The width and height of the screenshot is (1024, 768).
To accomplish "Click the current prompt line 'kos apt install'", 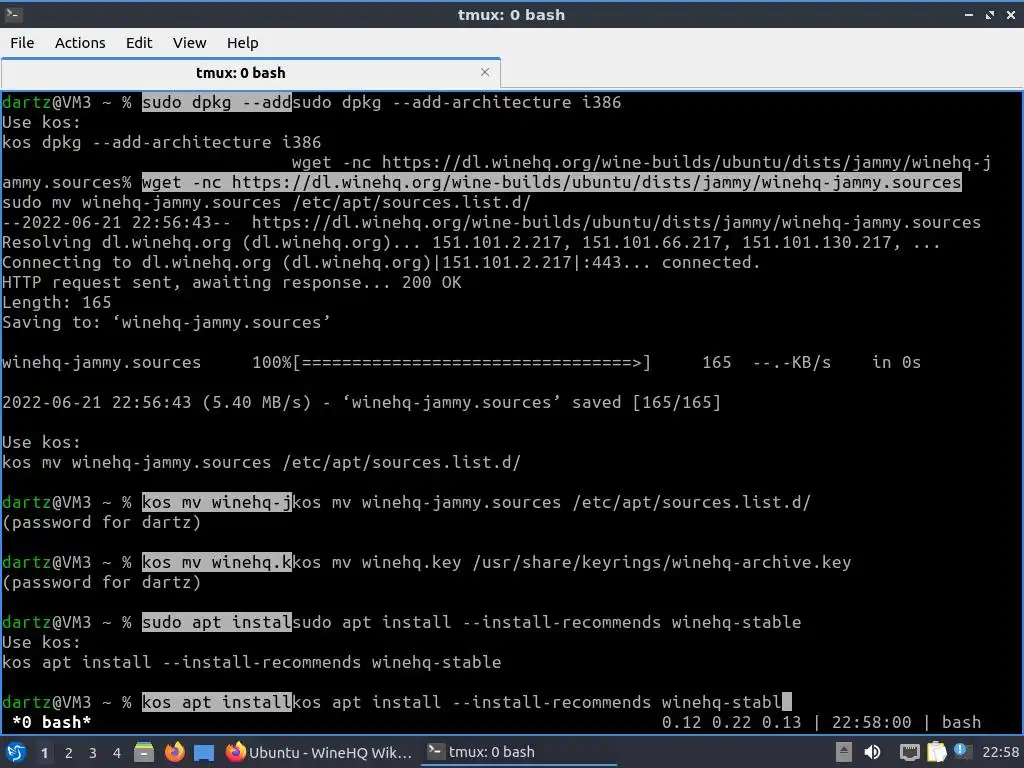I will tap(396, 703).
